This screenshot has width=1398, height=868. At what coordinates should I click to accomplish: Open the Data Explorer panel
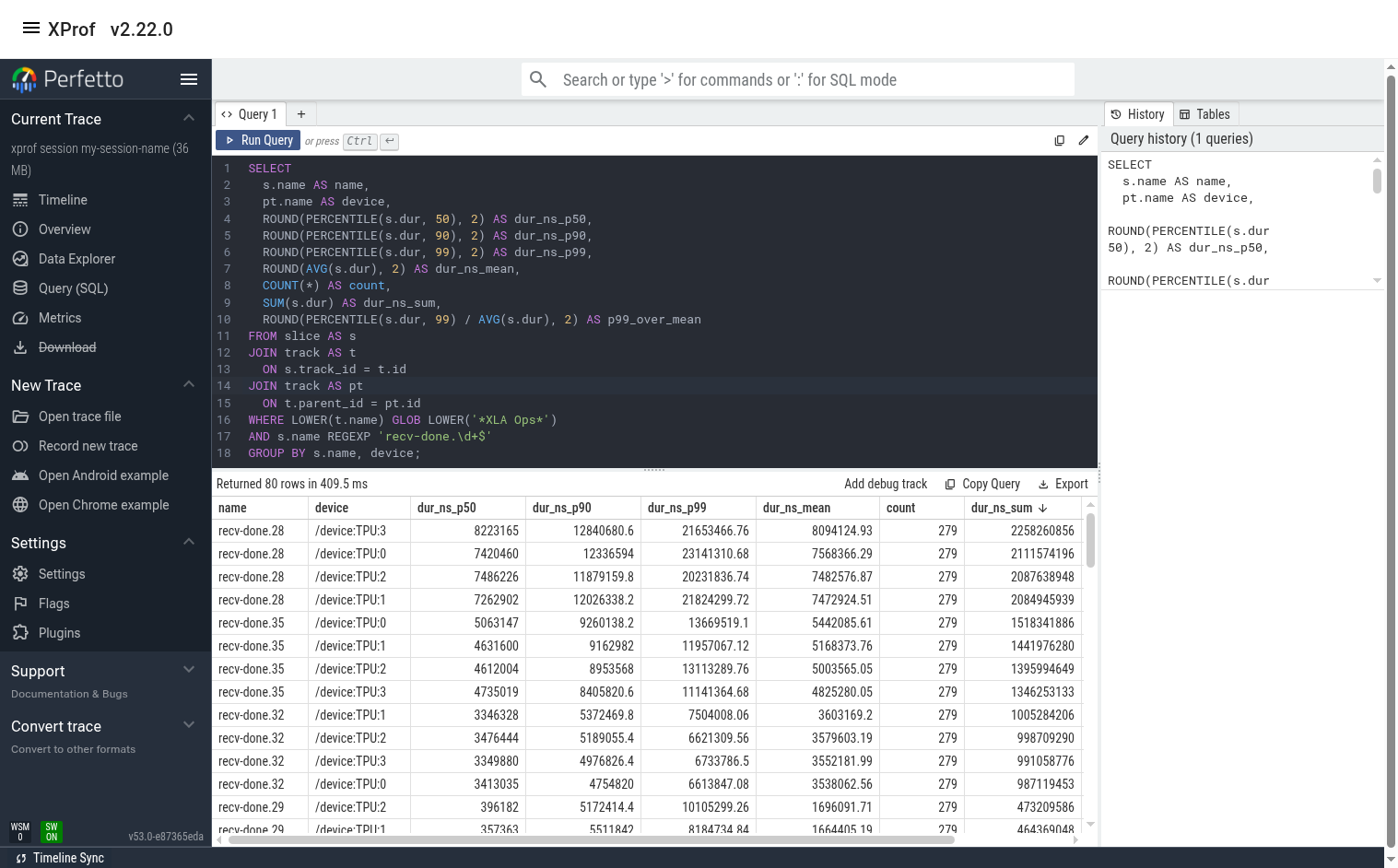(76, 259)
